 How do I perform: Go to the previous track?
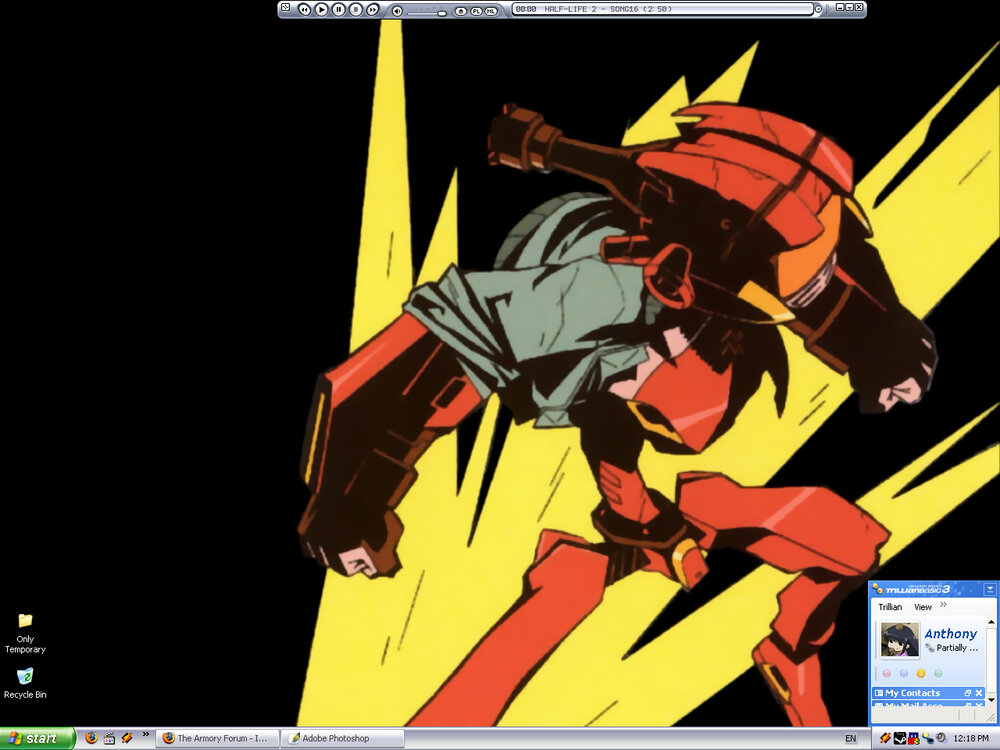coord(304,9)
